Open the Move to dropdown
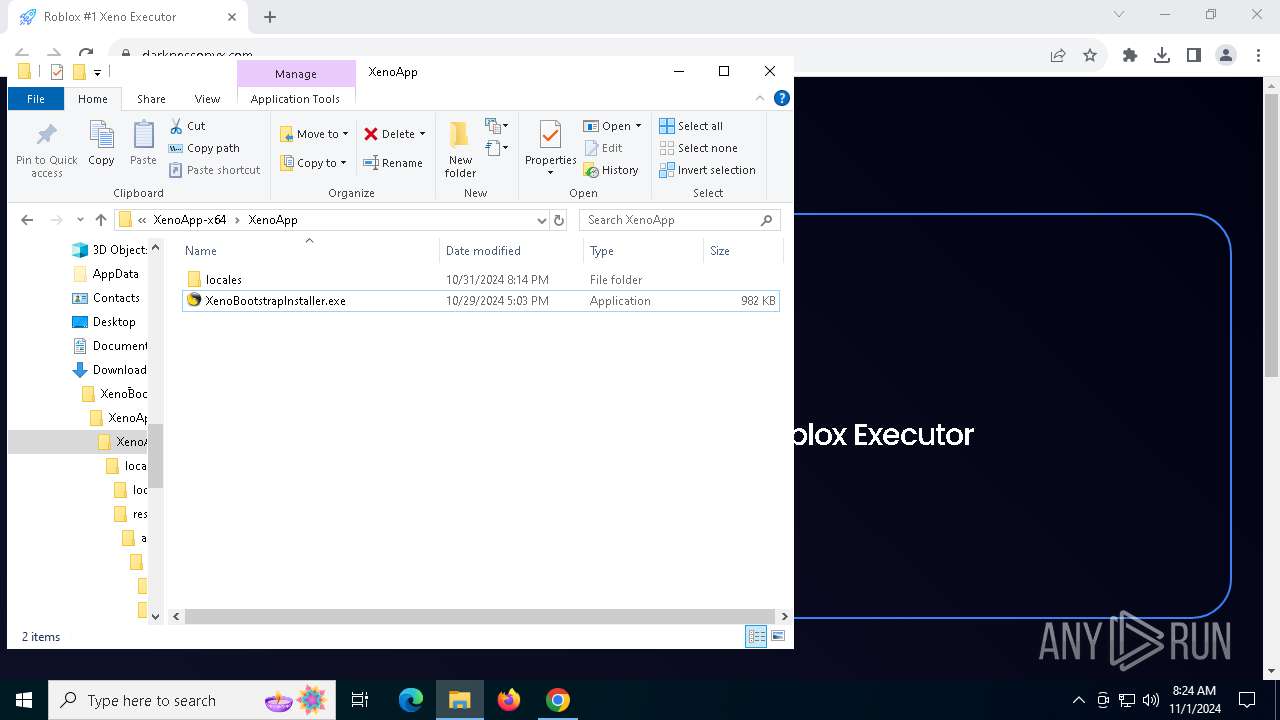 click(314, 134)
